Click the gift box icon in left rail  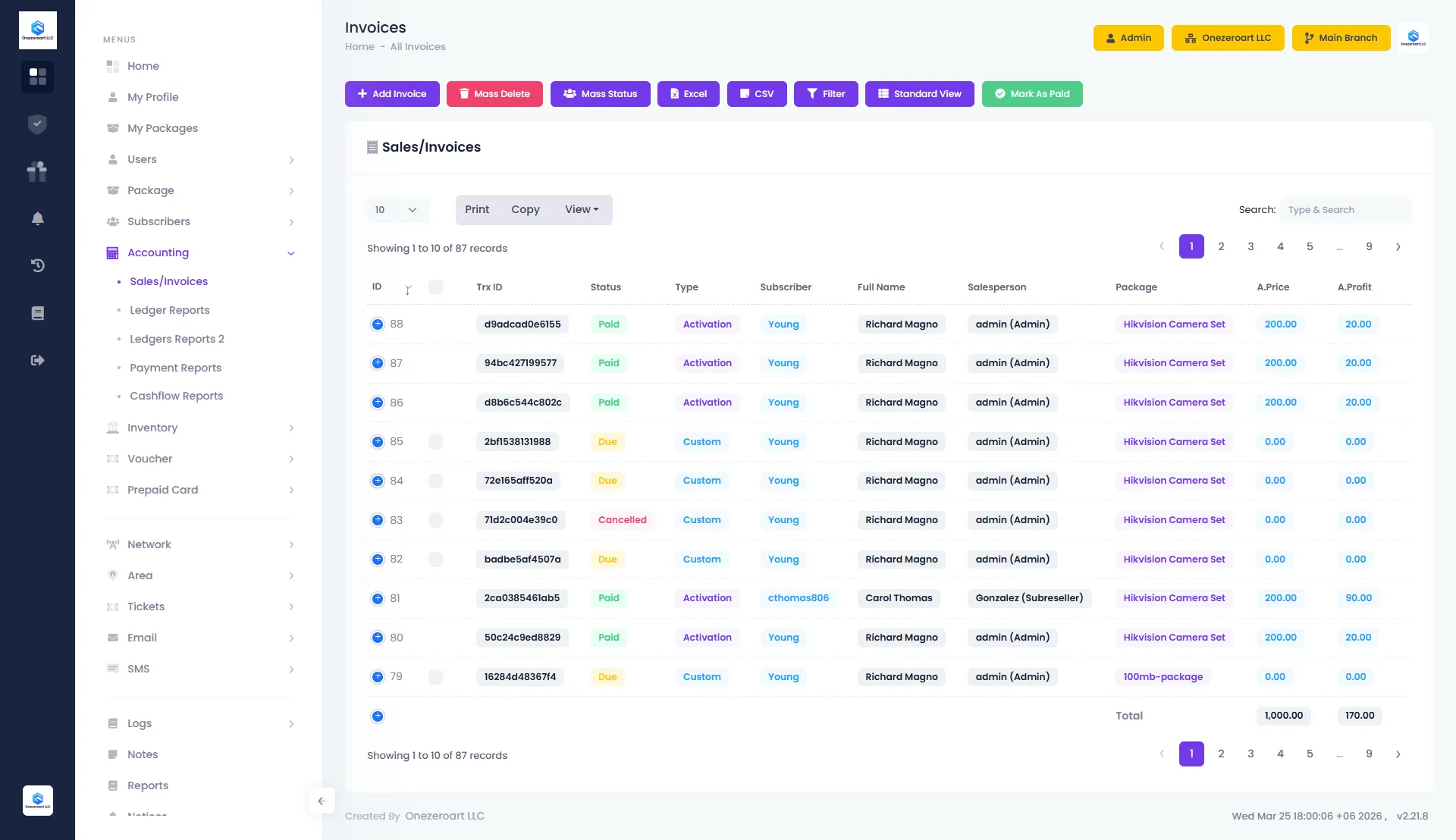point(37,171)
